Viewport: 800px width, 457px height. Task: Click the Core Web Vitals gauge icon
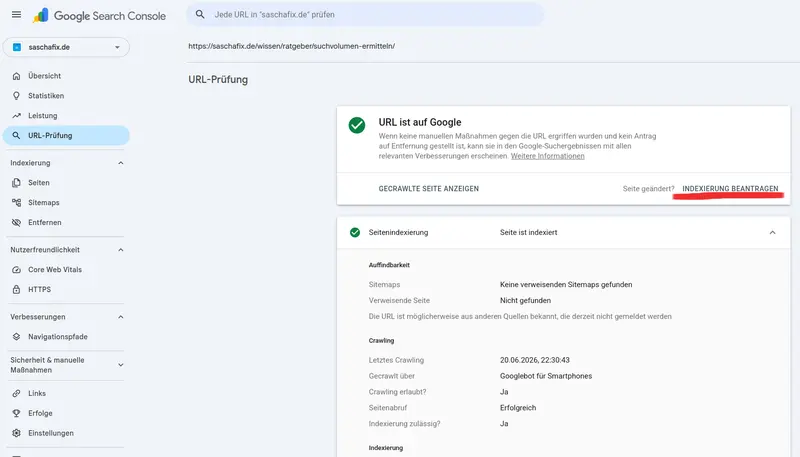[16, 270]
